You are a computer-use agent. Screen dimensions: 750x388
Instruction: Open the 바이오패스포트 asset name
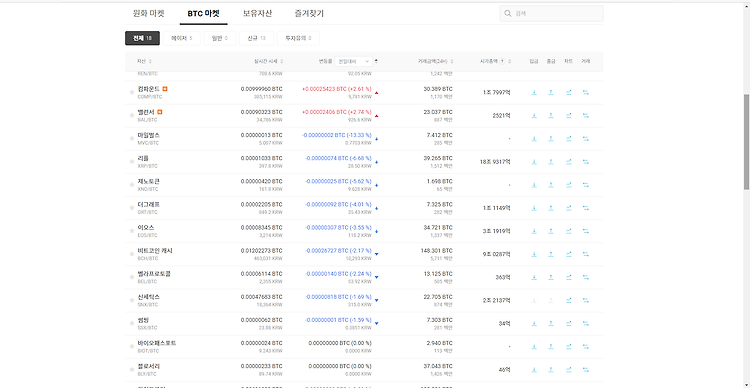[157, 343]
